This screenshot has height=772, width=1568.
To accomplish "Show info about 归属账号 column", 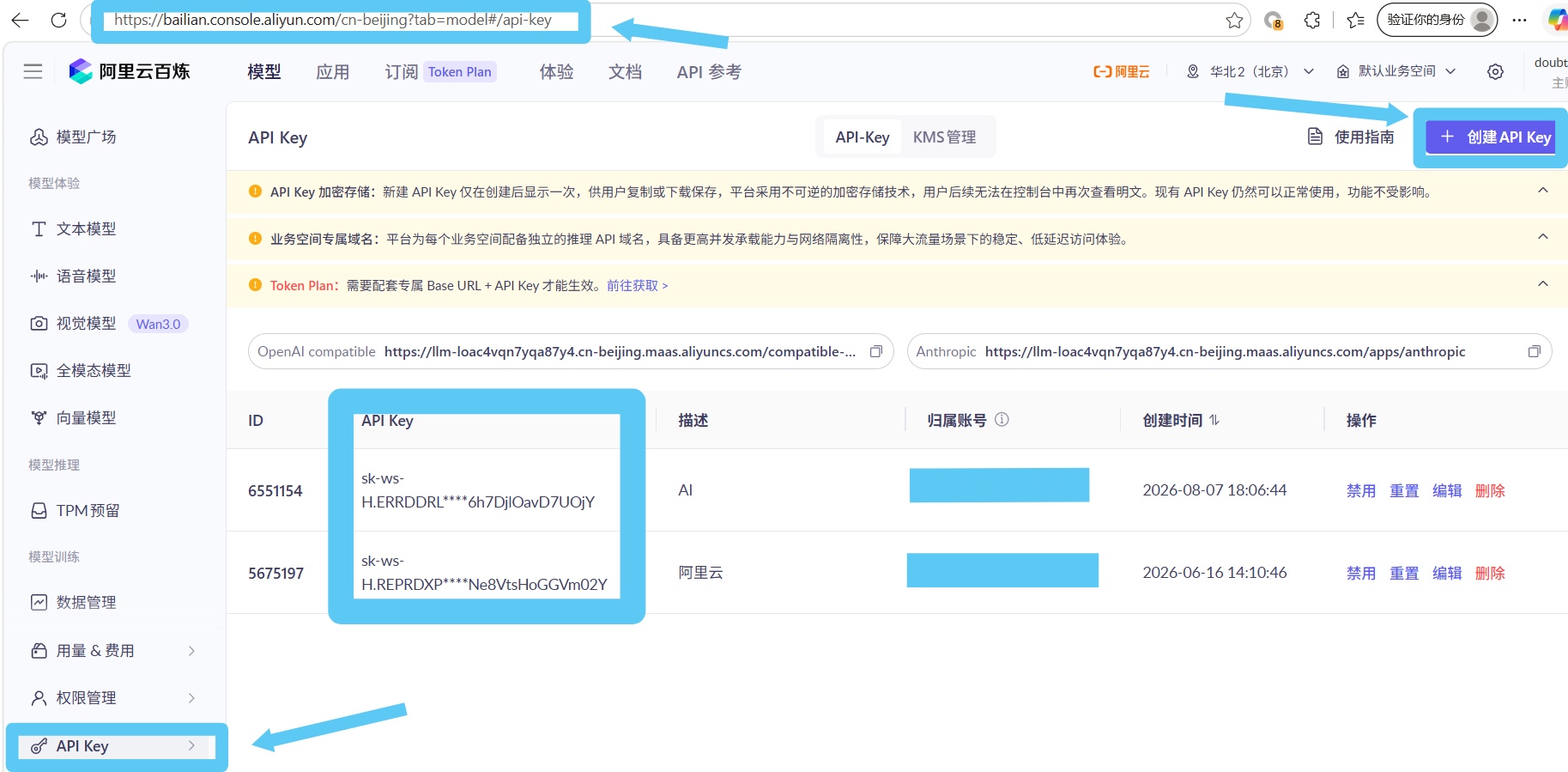I will tap(1002, 420).
